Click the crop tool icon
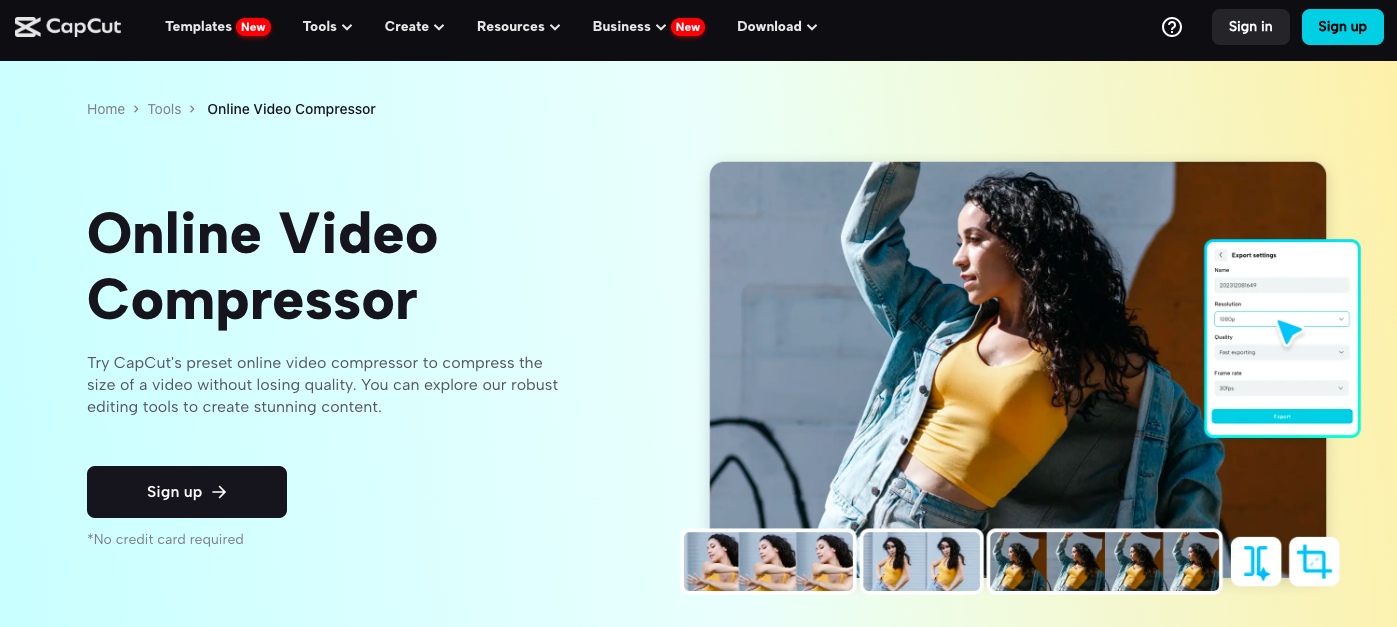 1314,562
